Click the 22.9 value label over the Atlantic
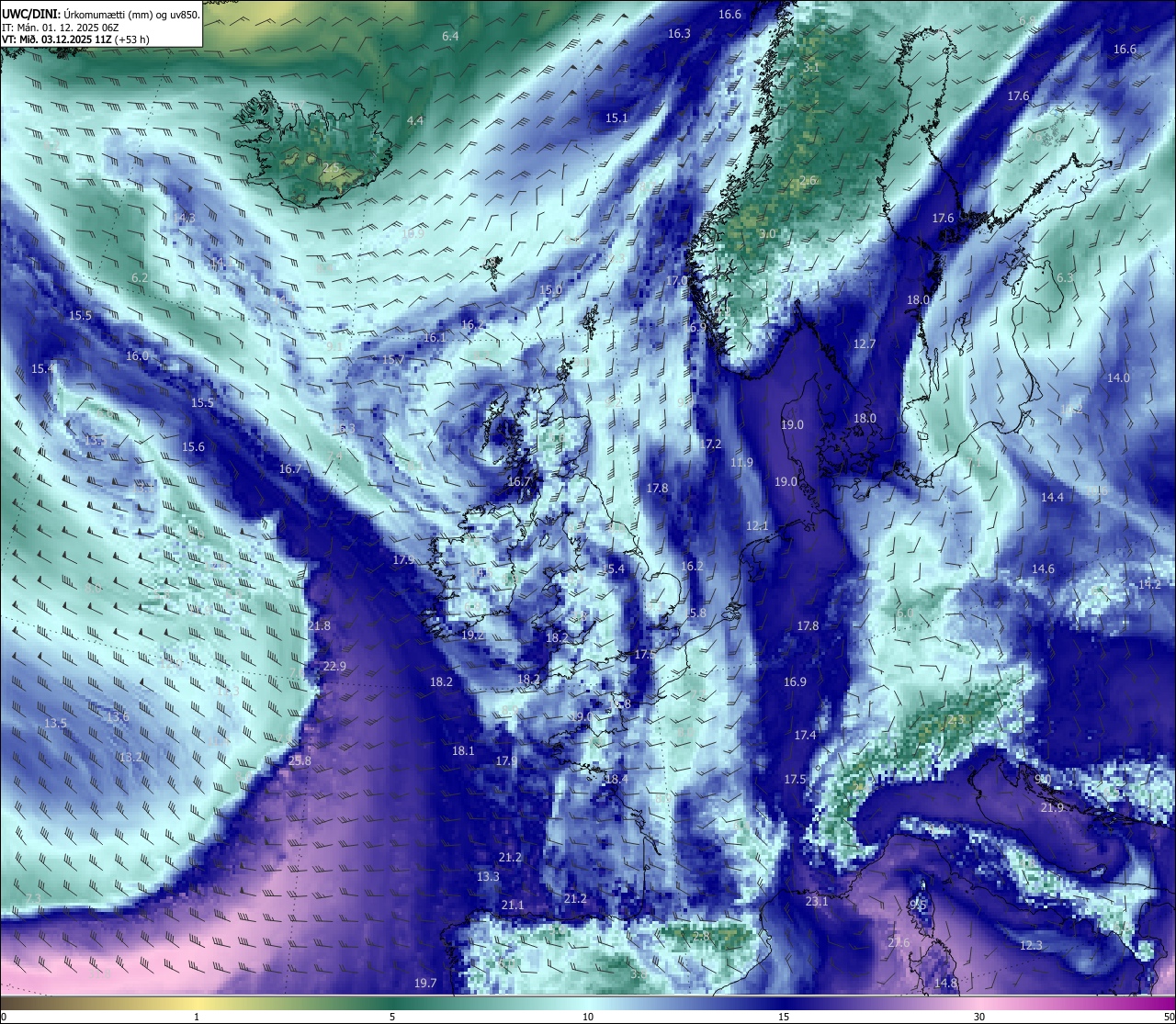Viewport: 1176px width, 1024px height. tap(334, 666)
